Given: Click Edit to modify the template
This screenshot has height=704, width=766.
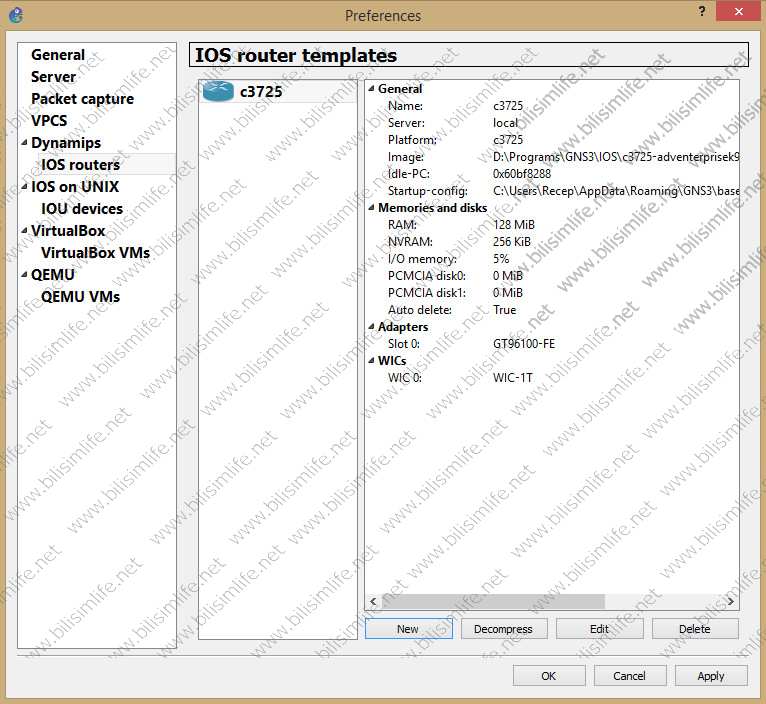Looking at the screenshot, I should [599, 629].
